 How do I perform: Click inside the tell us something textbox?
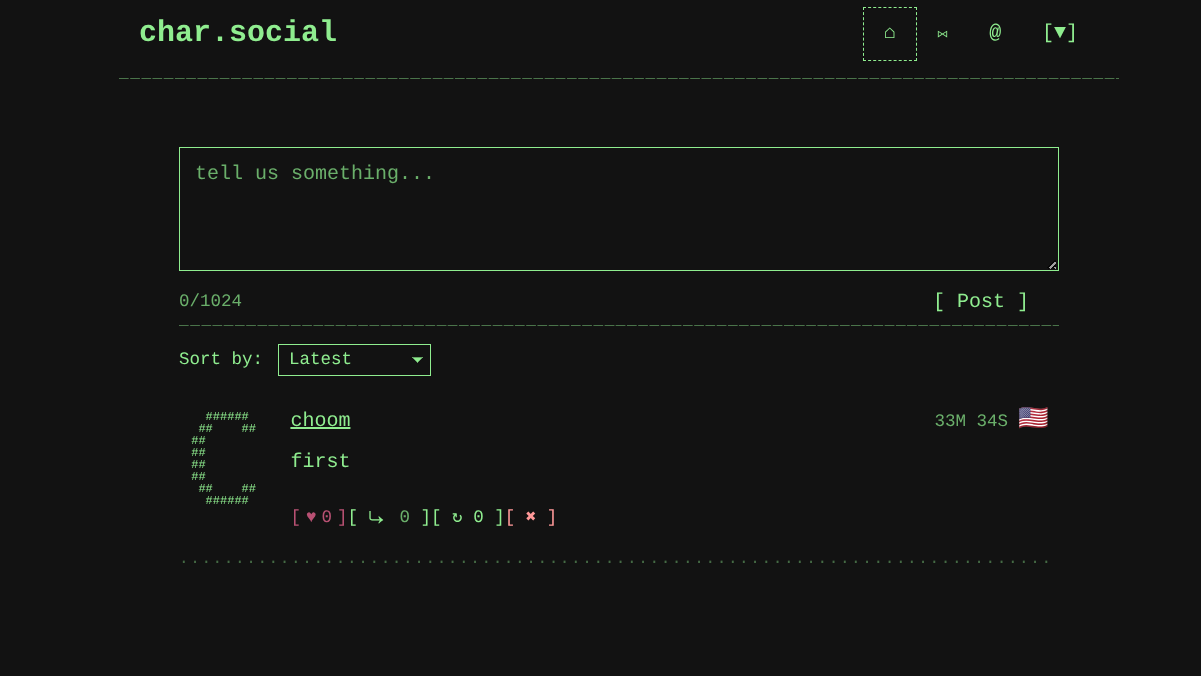618,208
